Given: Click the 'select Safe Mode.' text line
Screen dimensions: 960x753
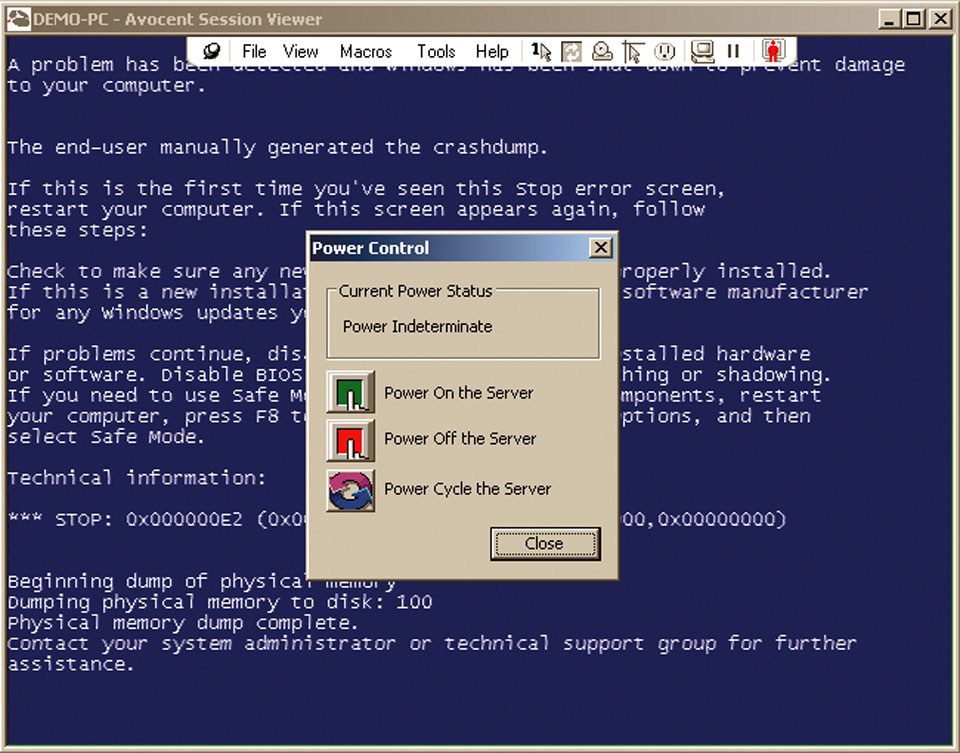Looking at the screenshot, I should [x=105, y=437].
